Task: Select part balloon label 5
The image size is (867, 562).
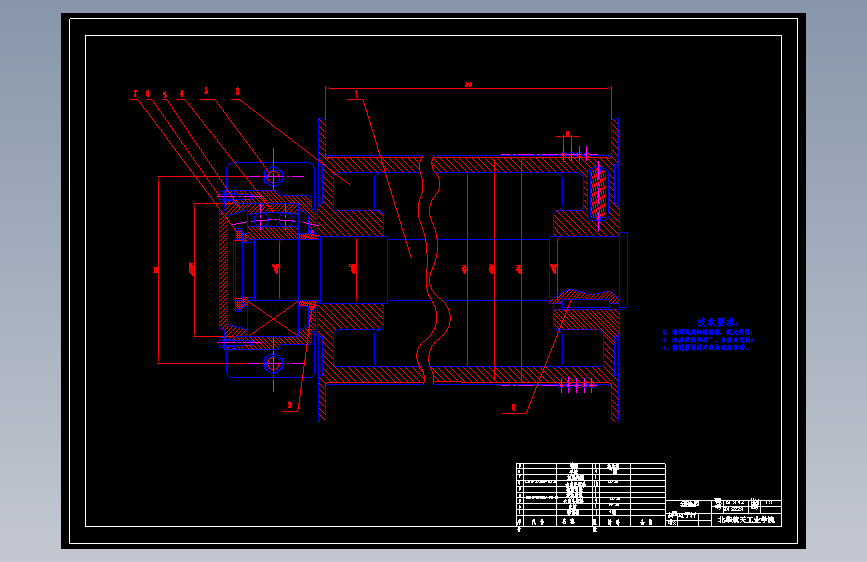Action: pyautogui.click(x=165, y=95)
